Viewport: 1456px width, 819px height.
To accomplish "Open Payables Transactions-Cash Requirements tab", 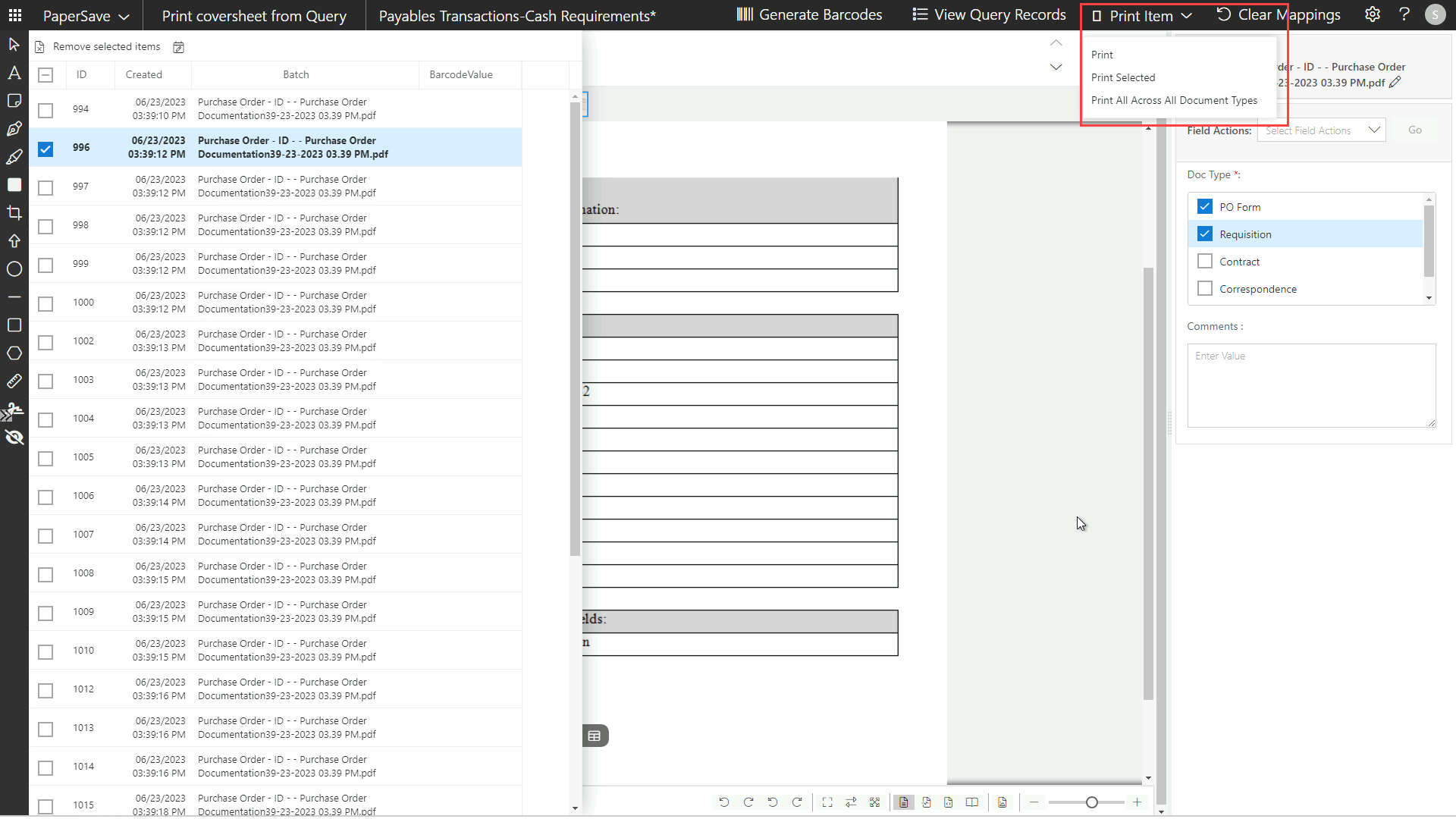I will click(x=517, y=16).
